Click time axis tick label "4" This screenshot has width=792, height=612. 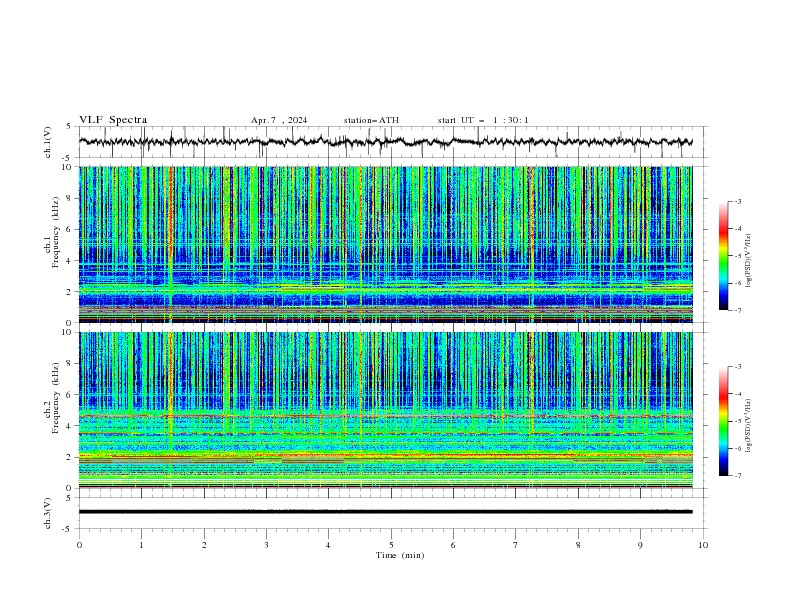coord(328,545)
